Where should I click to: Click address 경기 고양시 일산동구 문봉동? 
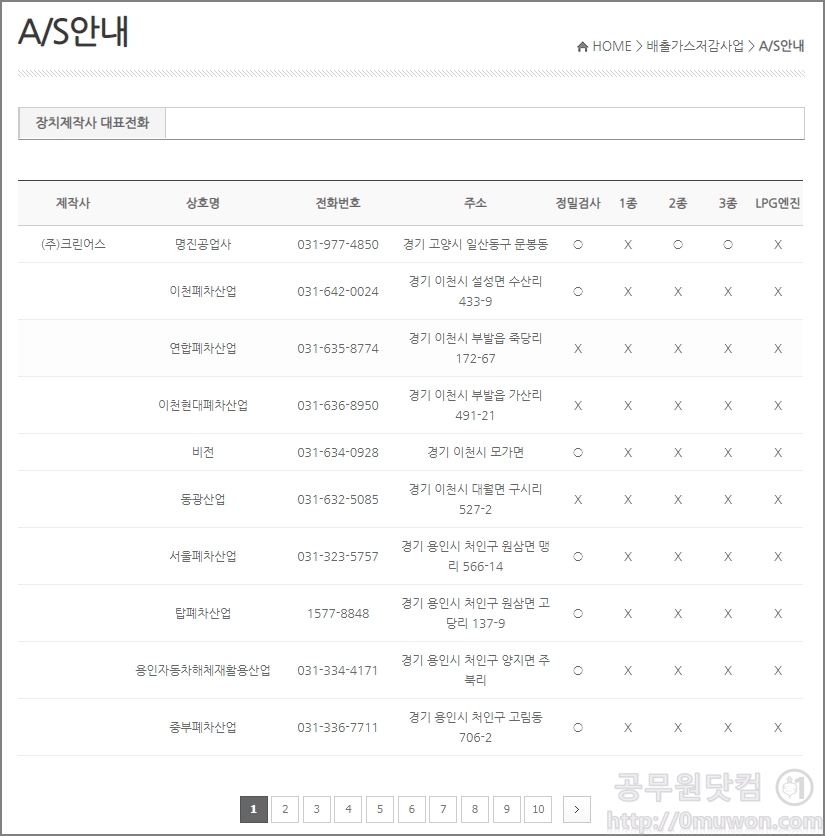pos(475,244)
